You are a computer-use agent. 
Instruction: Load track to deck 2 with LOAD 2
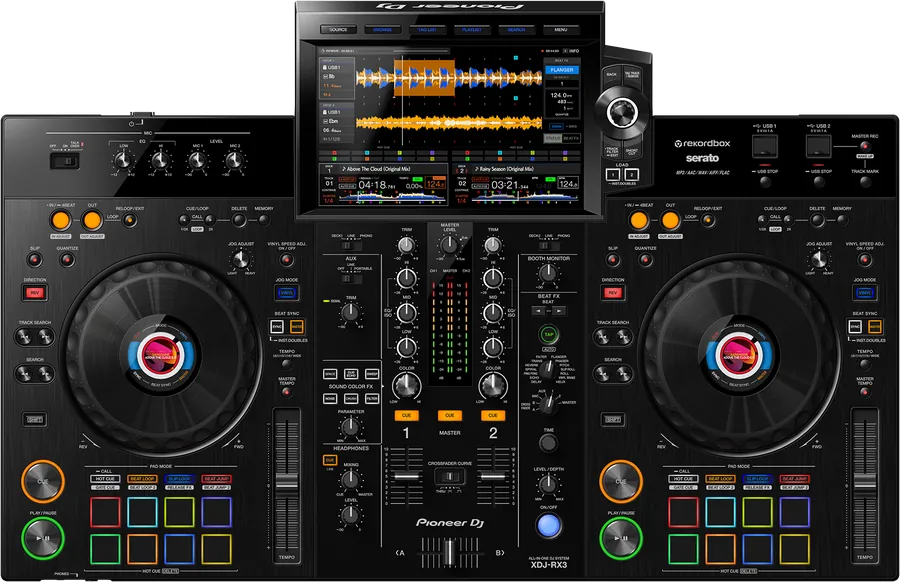[631, 174]
